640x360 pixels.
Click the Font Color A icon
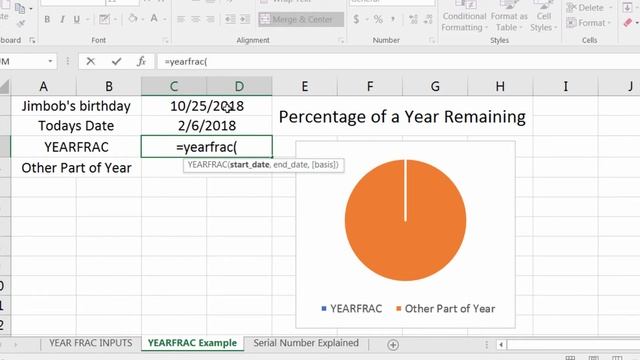(154, 19)
